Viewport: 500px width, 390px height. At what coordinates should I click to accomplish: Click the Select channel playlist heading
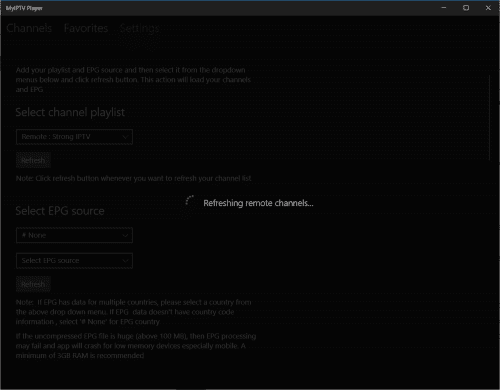[70, 112]
